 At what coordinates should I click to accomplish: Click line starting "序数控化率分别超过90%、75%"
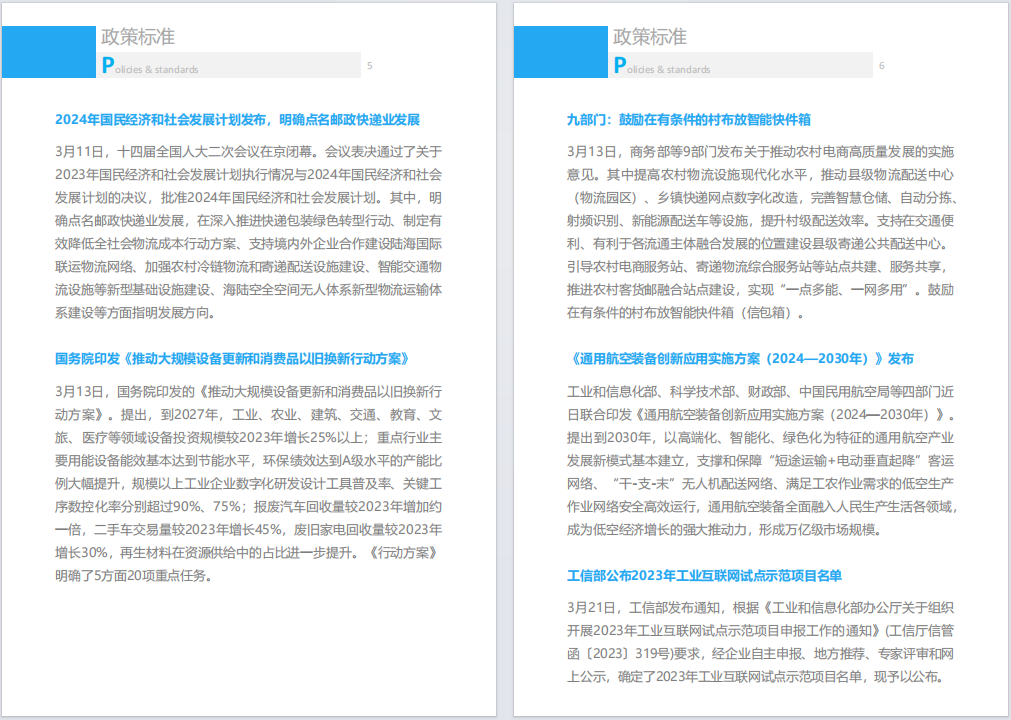pyautogui.click(x=248, y=507)
